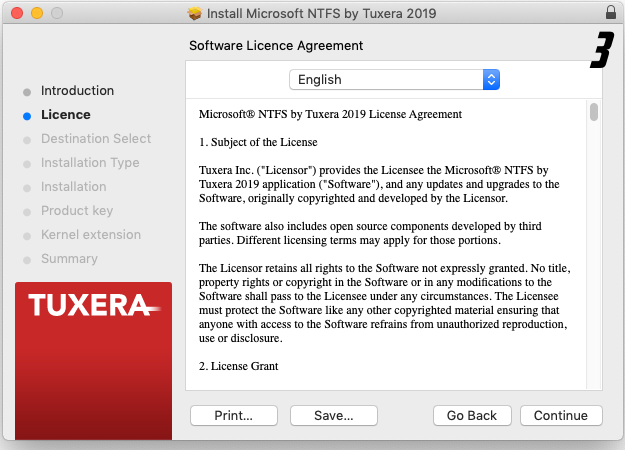Viewport: 625px width, 450px height.
Task: Click the Installation step in sidebar
Action: click(74, 187)
